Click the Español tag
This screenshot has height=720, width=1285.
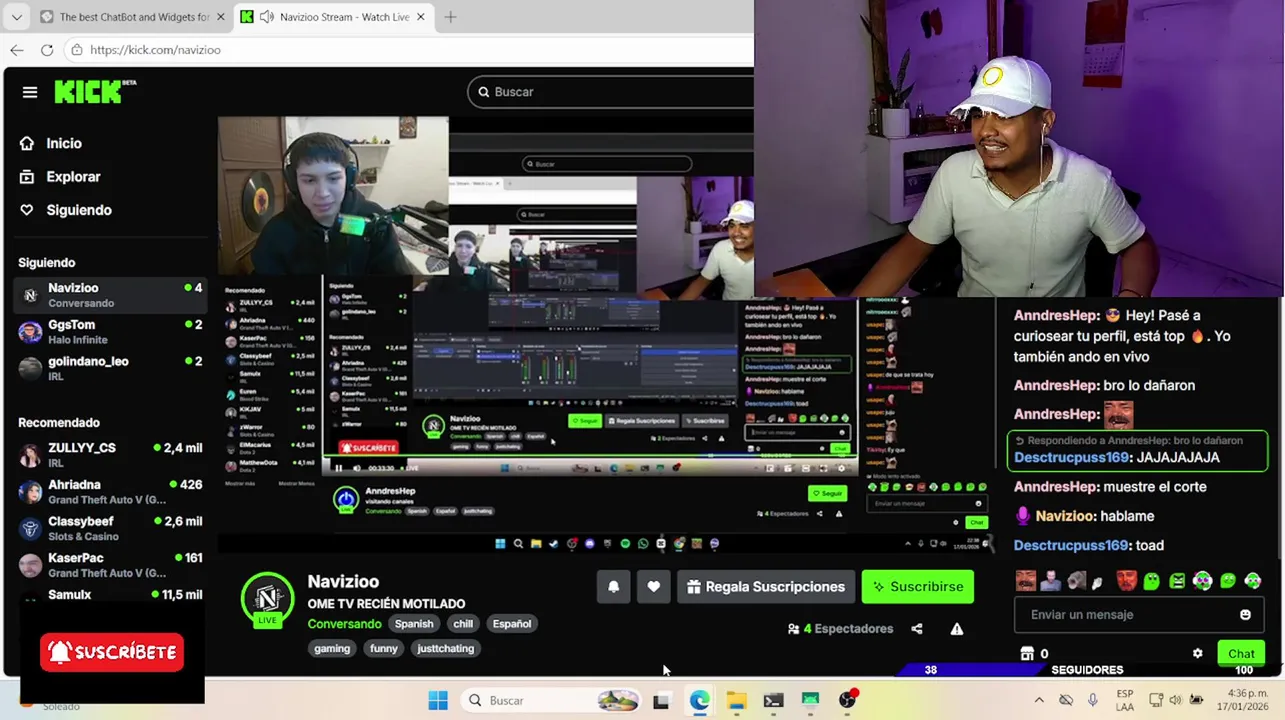(x=511, y=624)
